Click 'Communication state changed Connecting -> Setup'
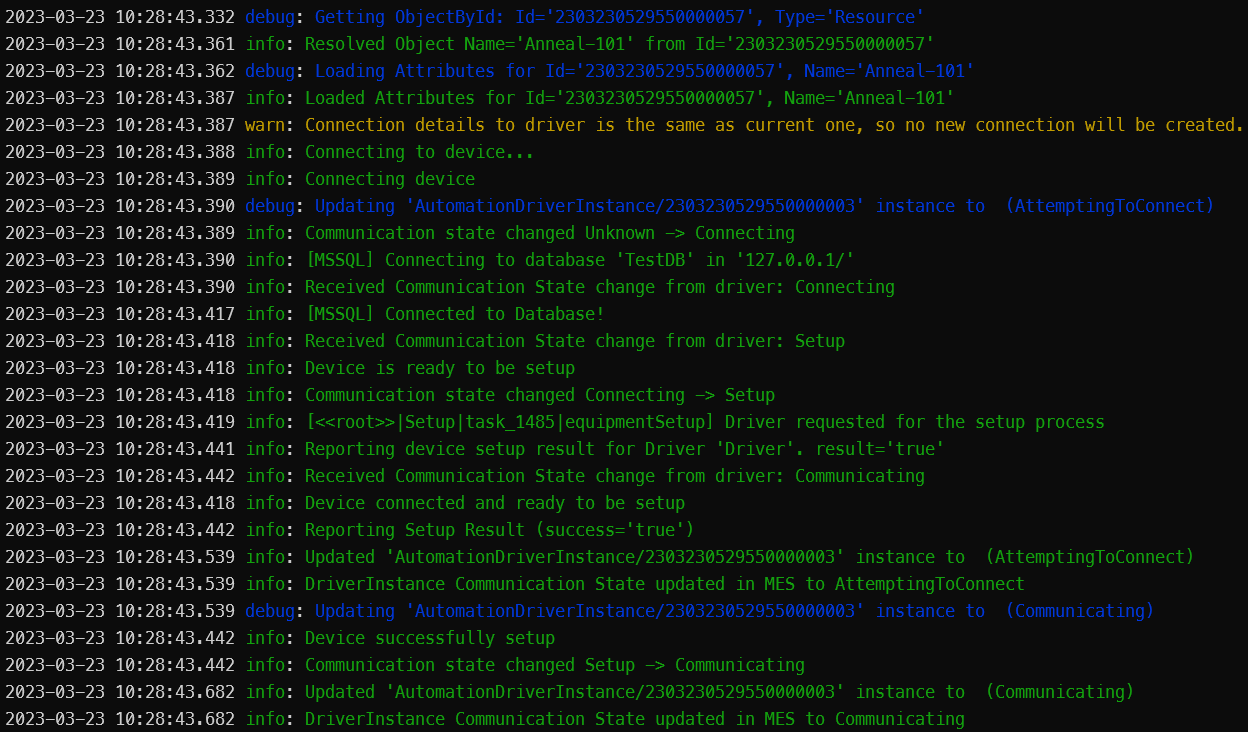Image resolution: width=1248 pixels, height=732 pixels. click(x=390, y=395)
